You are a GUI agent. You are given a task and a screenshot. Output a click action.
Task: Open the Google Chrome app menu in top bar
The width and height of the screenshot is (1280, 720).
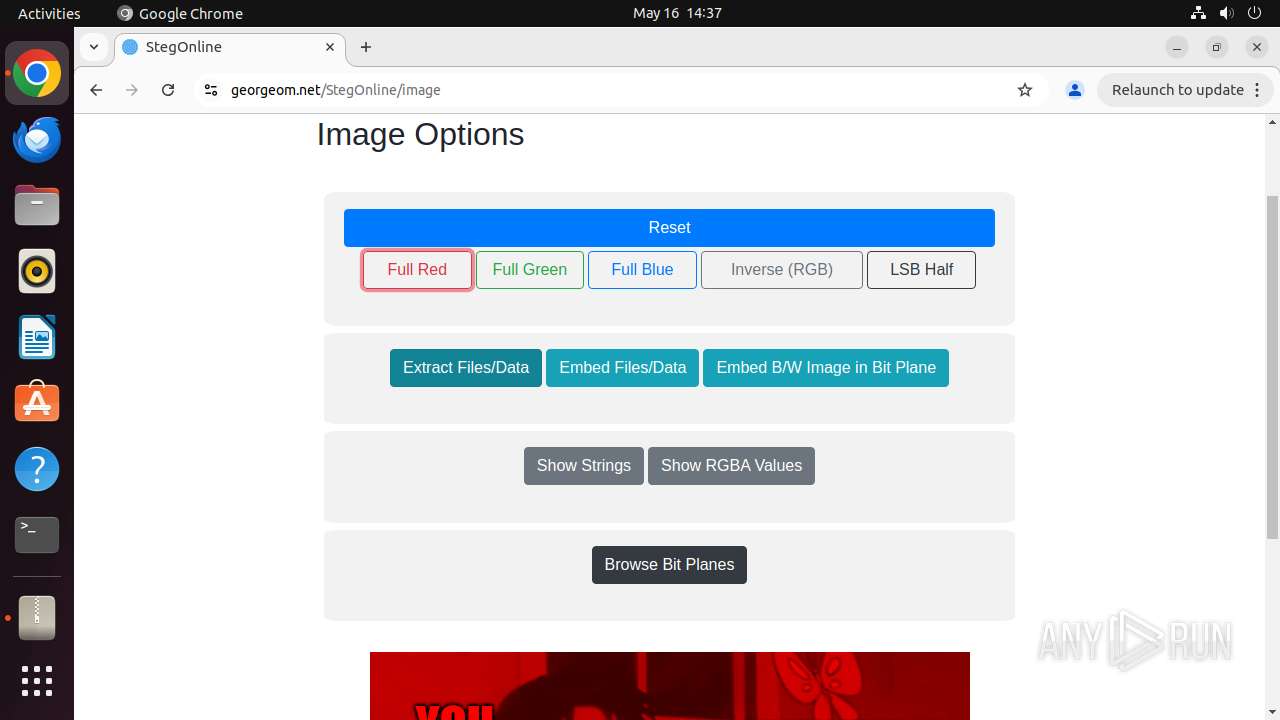pos(180,13)
